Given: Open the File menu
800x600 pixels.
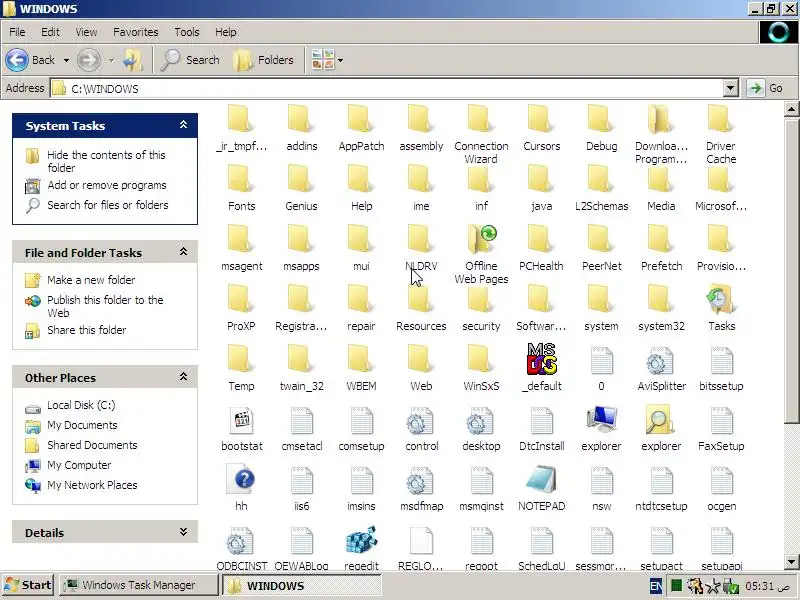Looking at the screenshot, I should coord(17,32).
